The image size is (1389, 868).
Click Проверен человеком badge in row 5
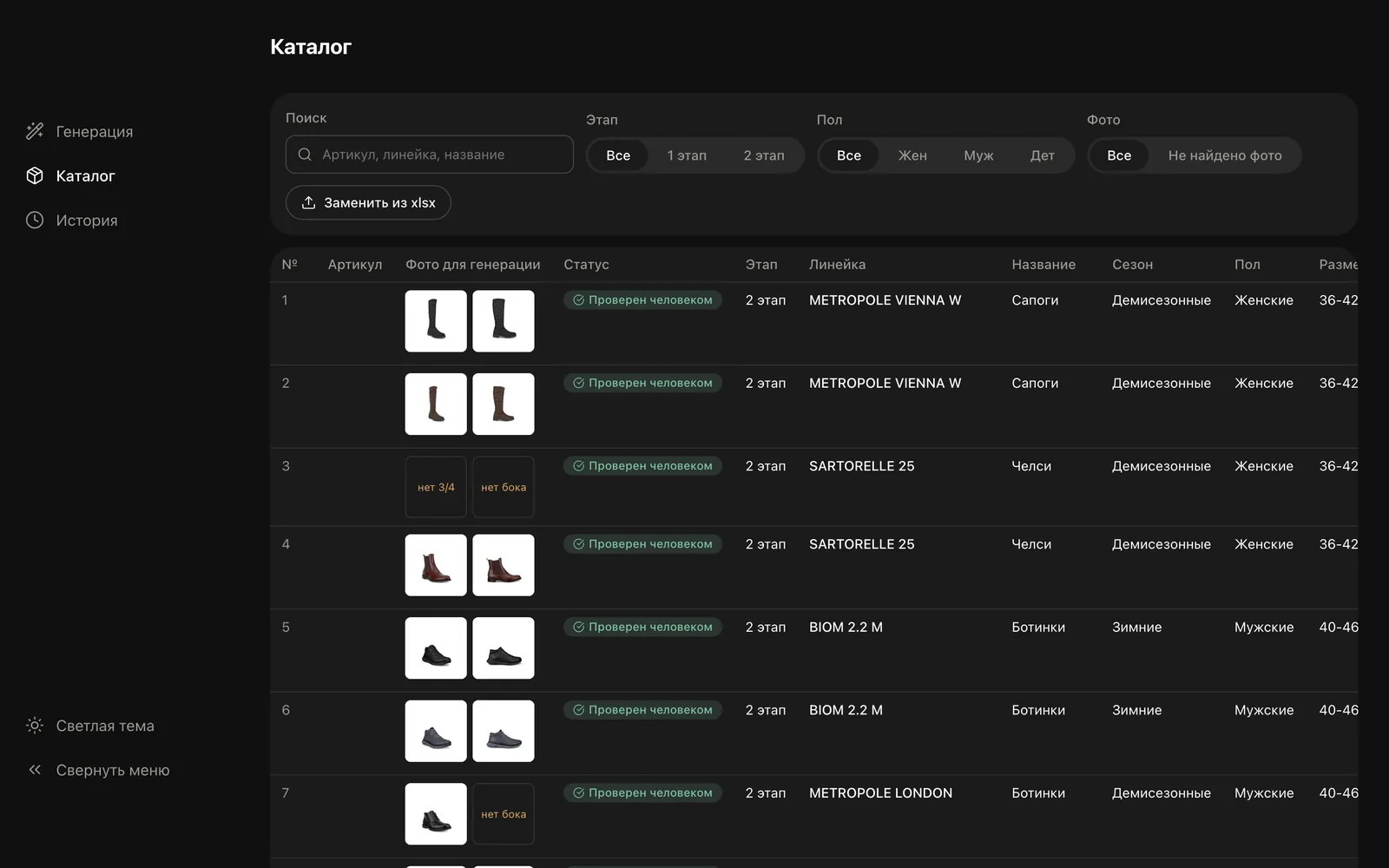tap(642, 627)
